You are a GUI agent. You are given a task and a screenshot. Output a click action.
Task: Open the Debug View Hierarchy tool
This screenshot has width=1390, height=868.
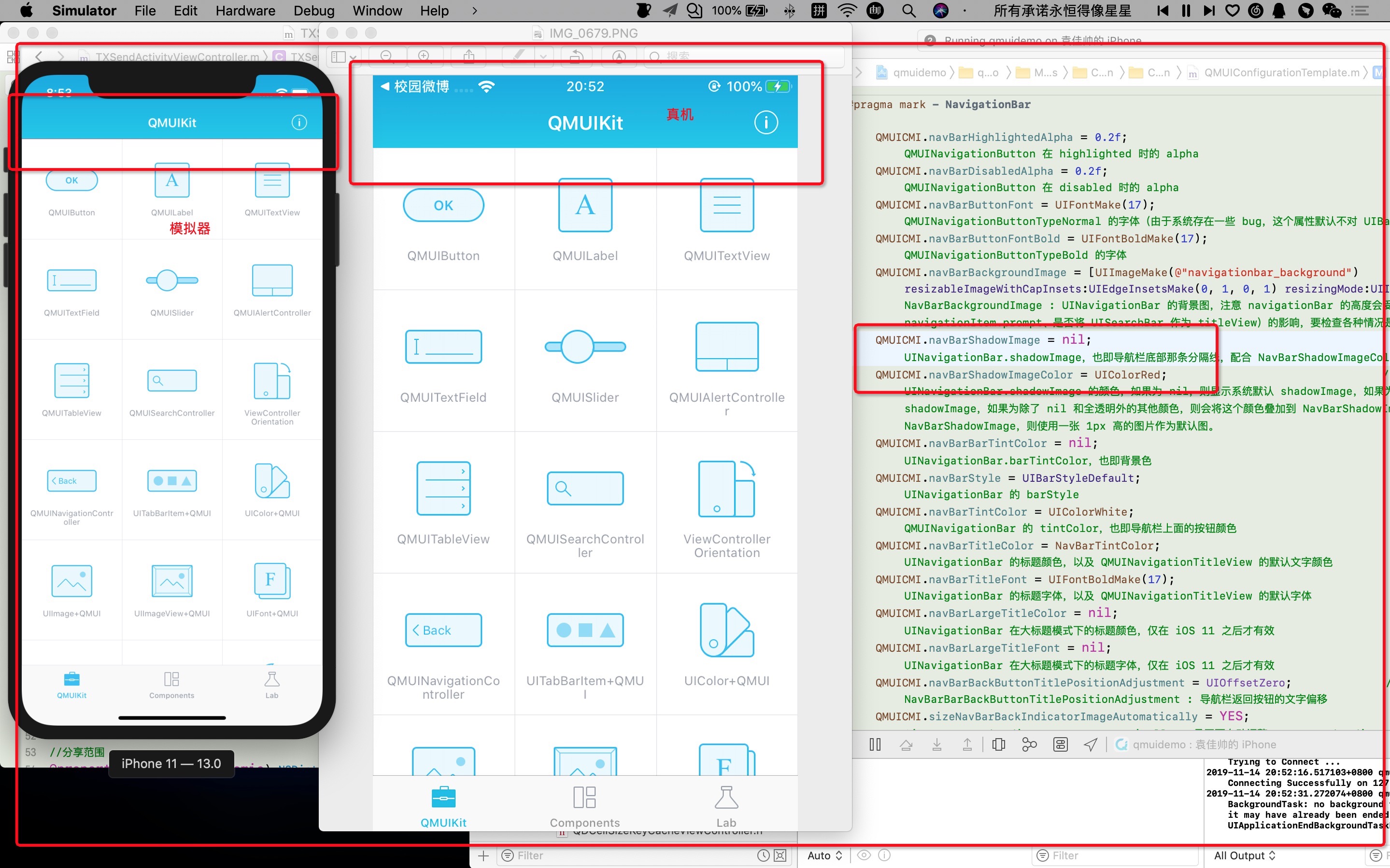998,744
